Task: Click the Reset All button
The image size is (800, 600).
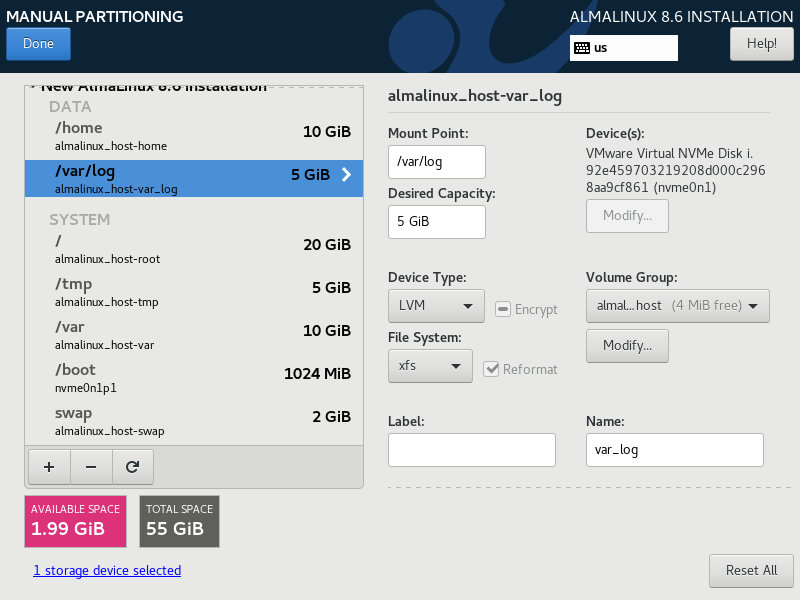Action: click(x=751, y=570)
